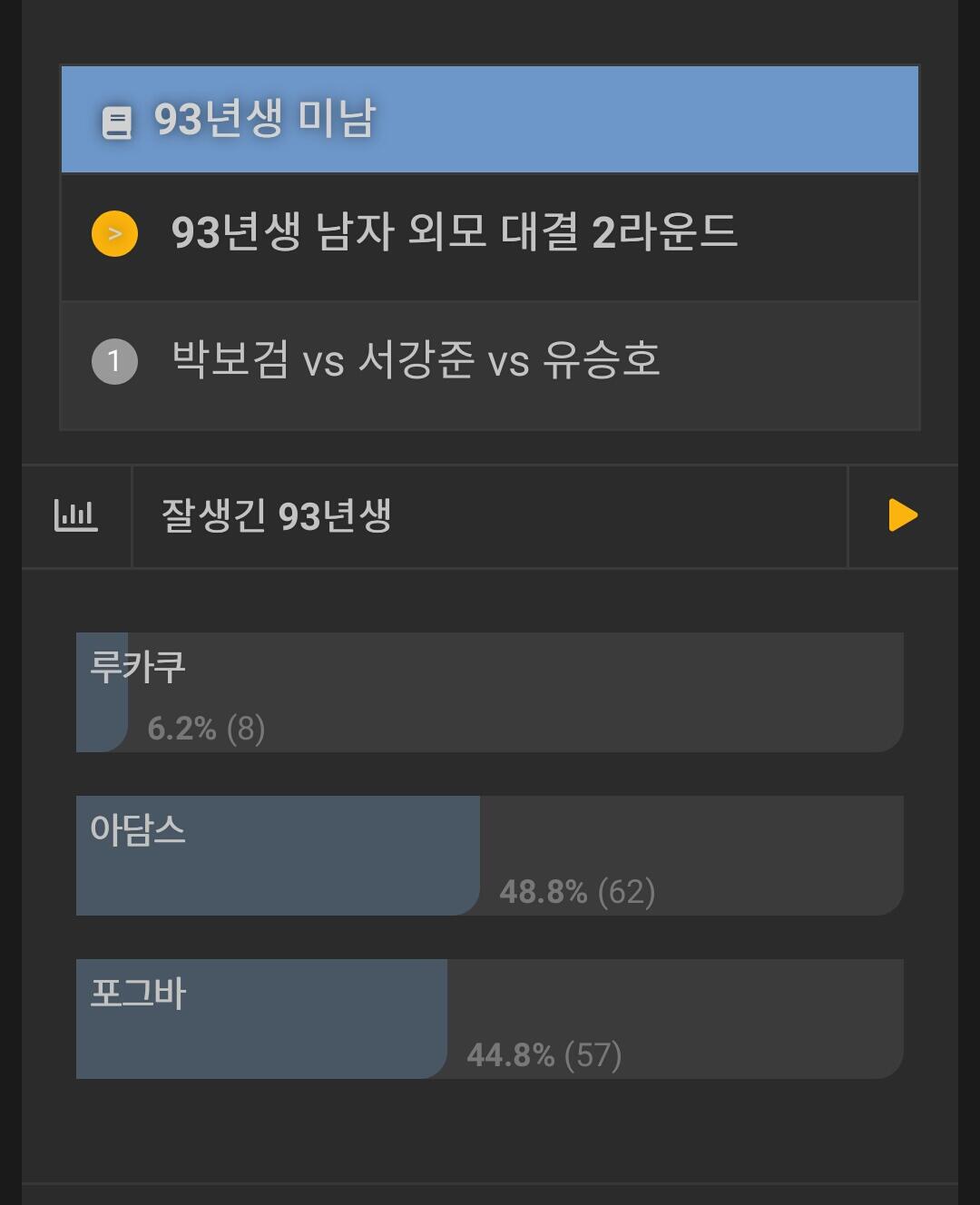This screenshot has height=1205, width=980.
Task: Click the gray number 1 badge
Action: point(114,361)
